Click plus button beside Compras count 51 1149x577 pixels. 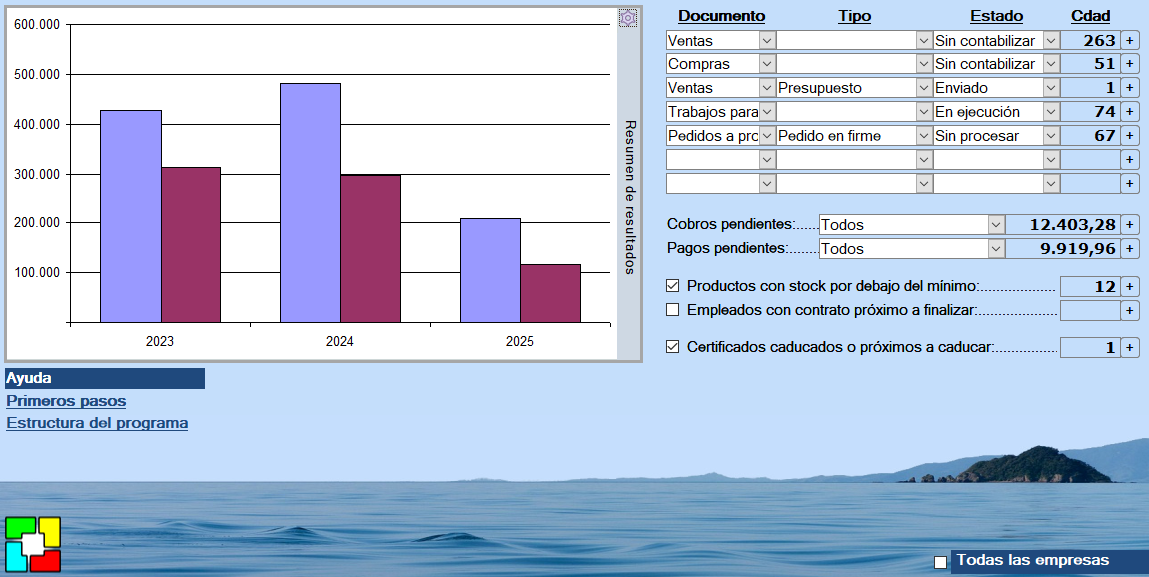click(1129, 64)
